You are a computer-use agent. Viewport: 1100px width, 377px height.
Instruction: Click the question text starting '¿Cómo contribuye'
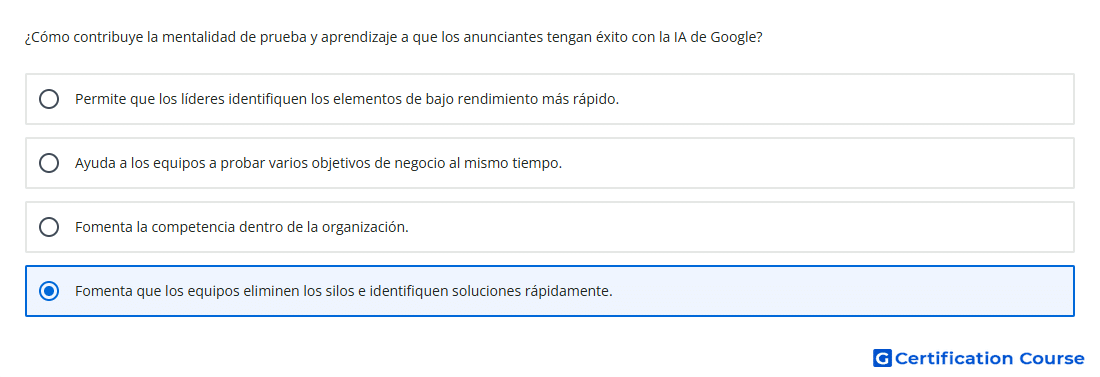[x=394, y=37]
